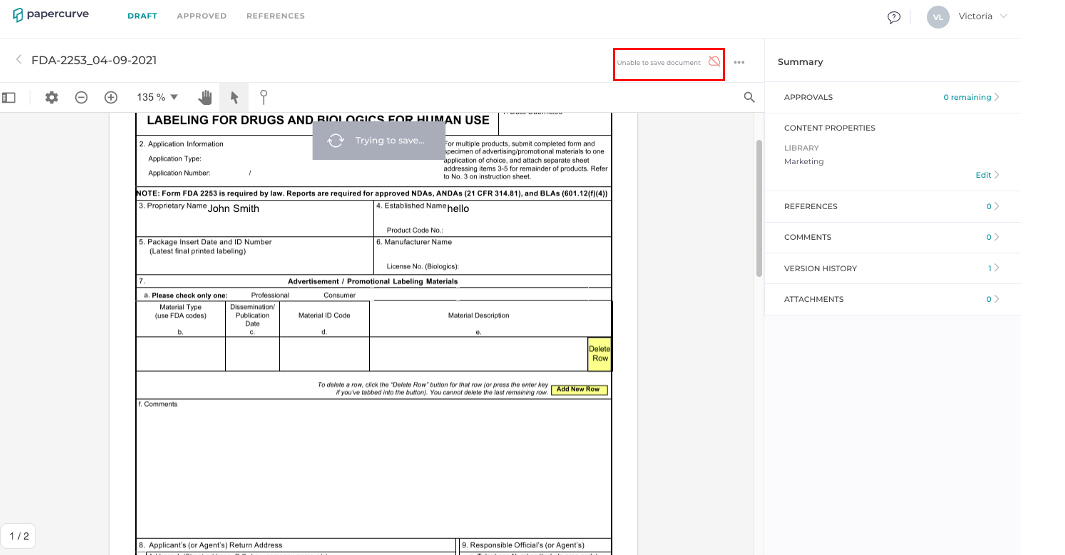Click the Delete Row button
Image resolution: width=1065 pixels, height=555 pixels.
pos(599,354)
